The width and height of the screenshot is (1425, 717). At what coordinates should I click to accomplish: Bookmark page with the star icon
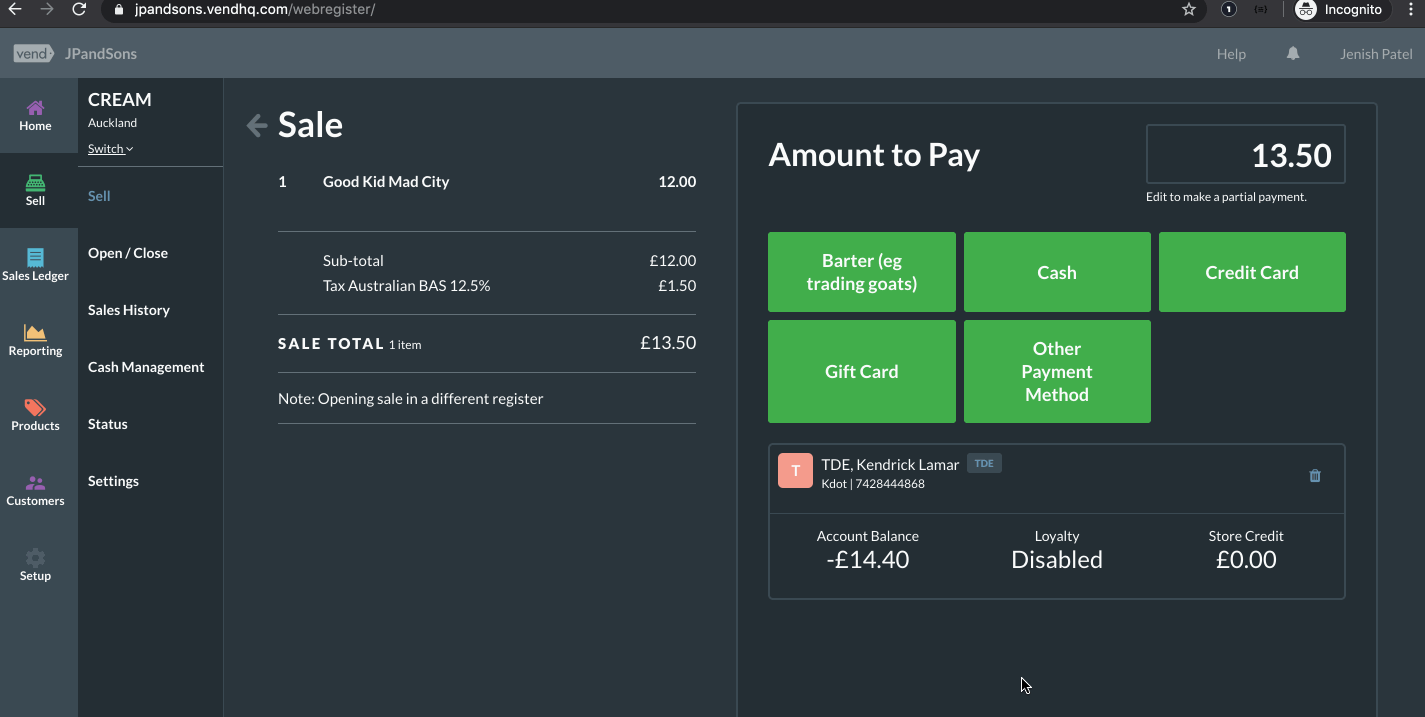tap(1189, 10)
